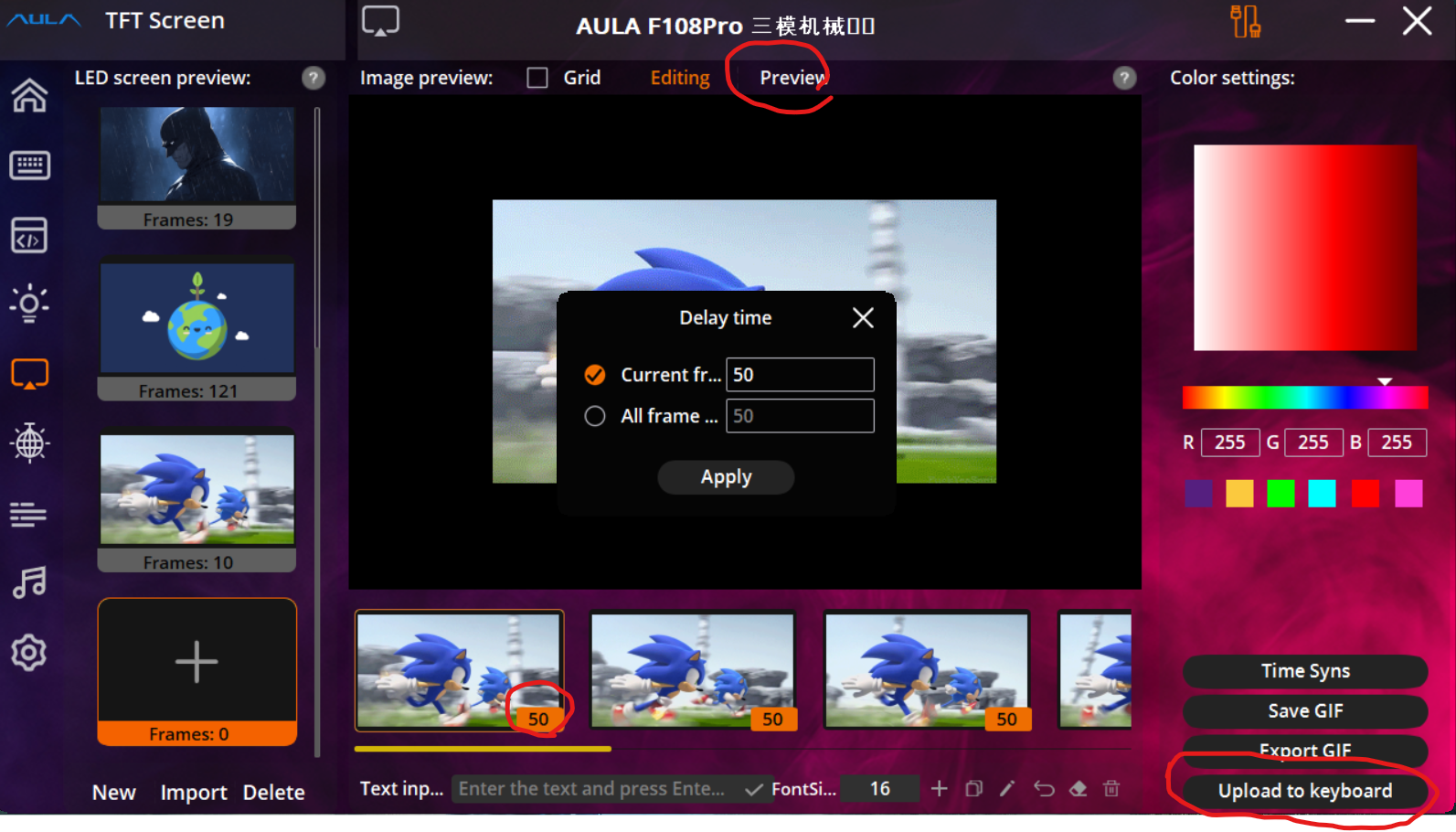
Task: Pick a shade in the red color gradient box
Action: (x=1305, y=248)
